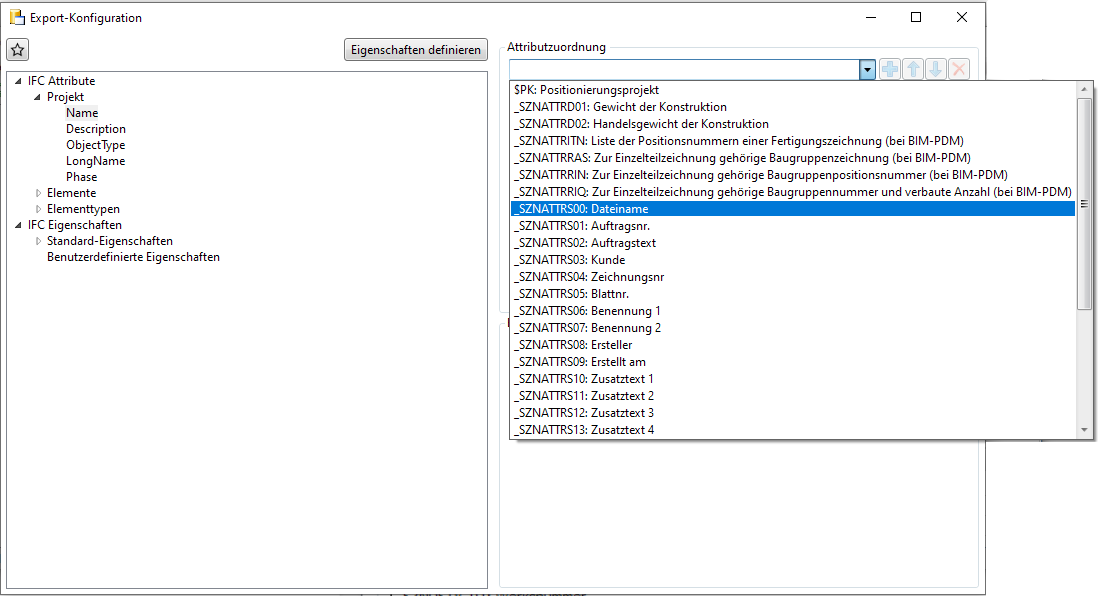Choose _SZNATTRRIQ Baugruppennummer und verbaute Anzahl
The height and width of the screenshot is (596, 1098).
click(793, 192)
